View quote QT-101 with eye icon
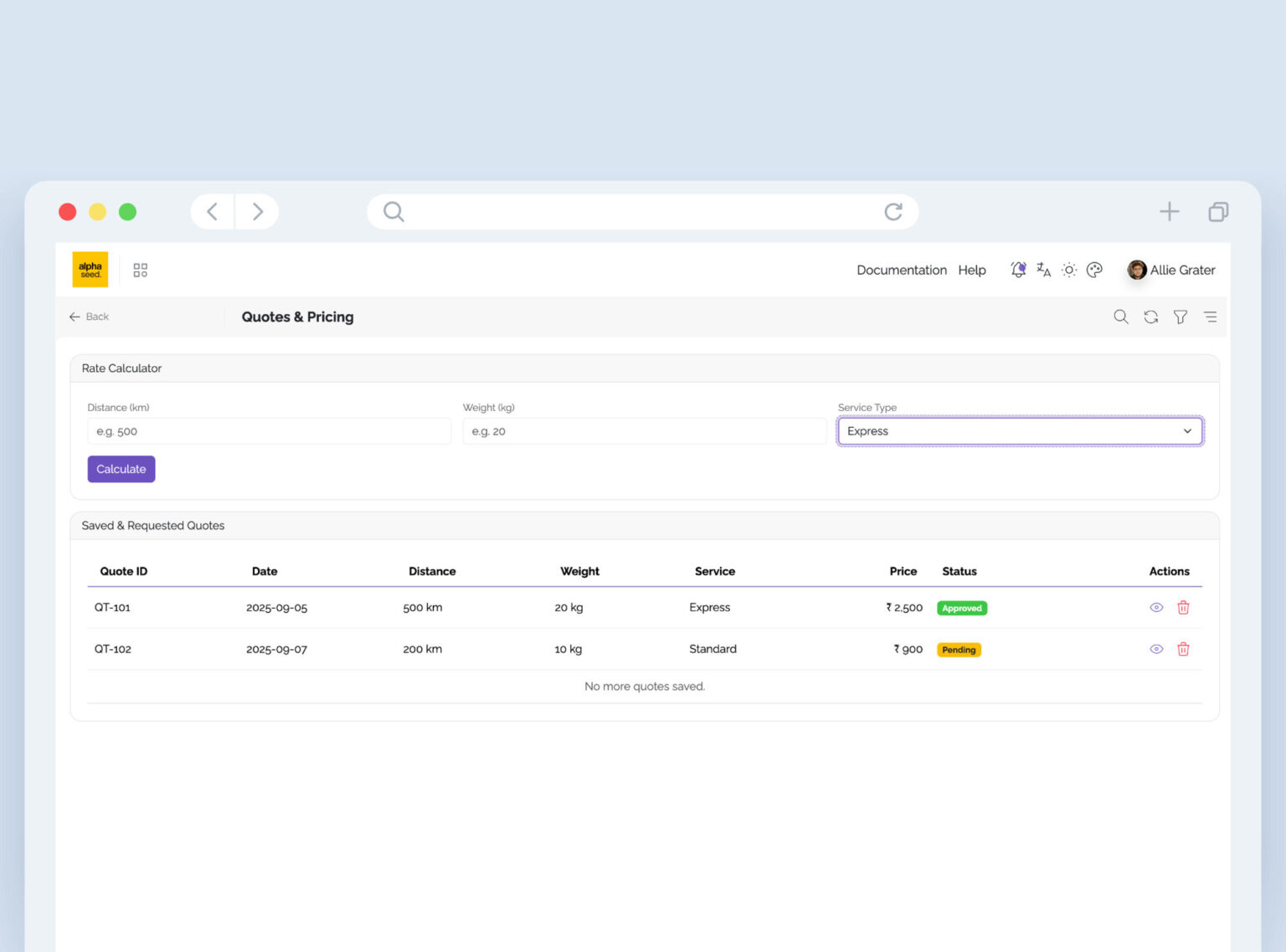The width and height of the screenshot is (1286, 952). 1156,608
